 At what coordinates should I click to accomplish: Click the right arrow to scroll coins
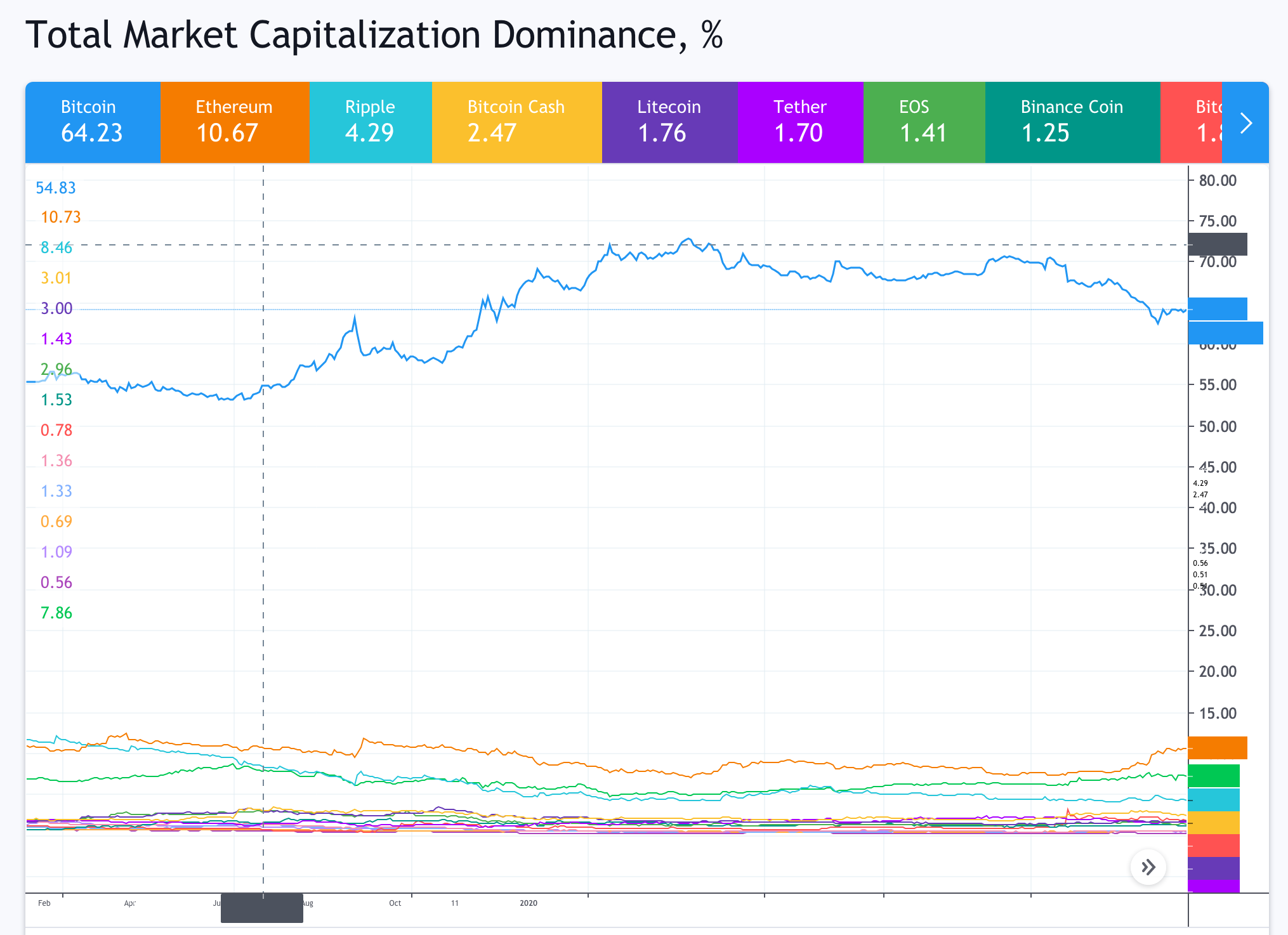[1245, 123]
